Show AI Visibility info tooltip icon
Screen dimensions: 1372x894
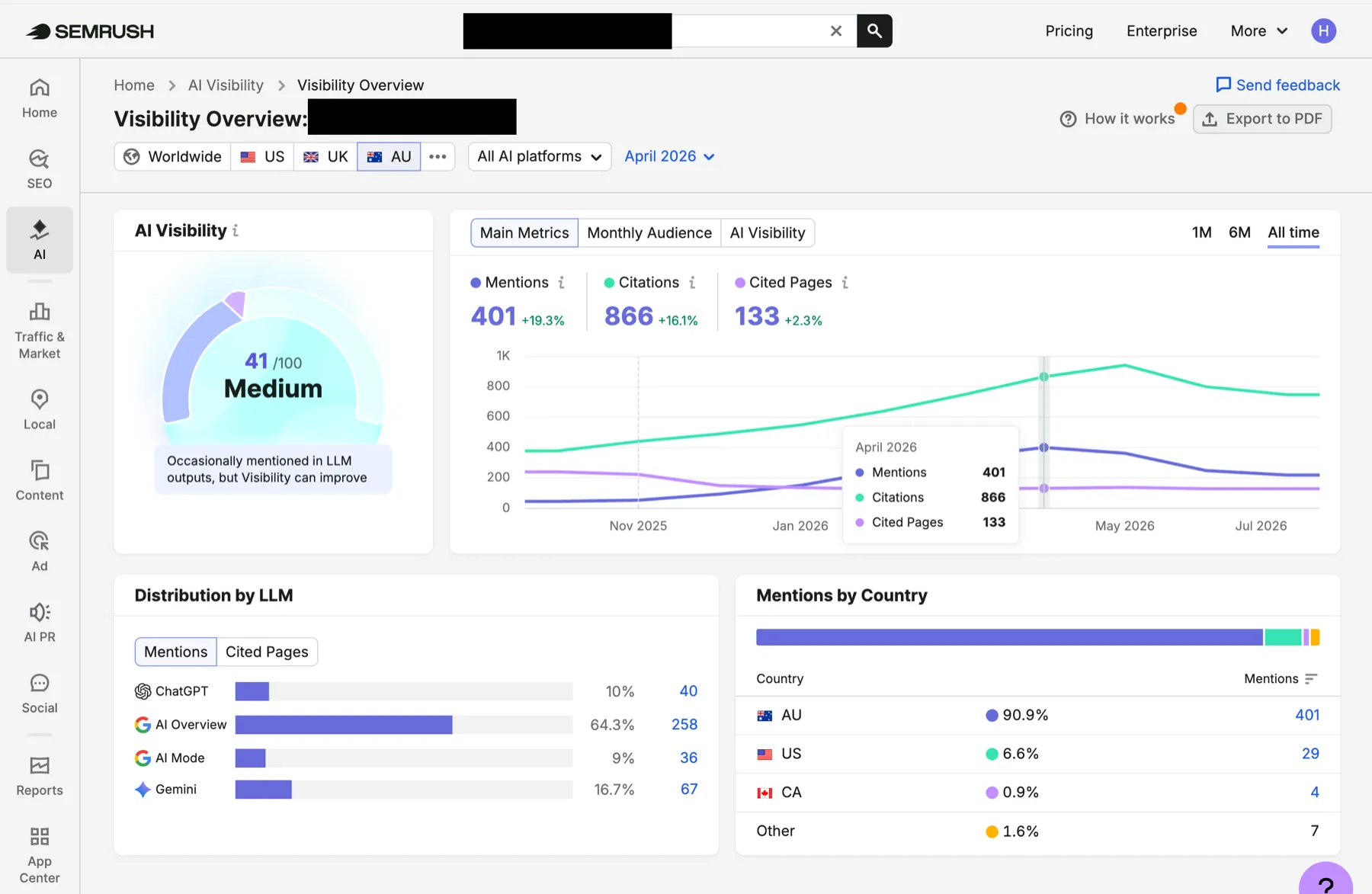236,230
